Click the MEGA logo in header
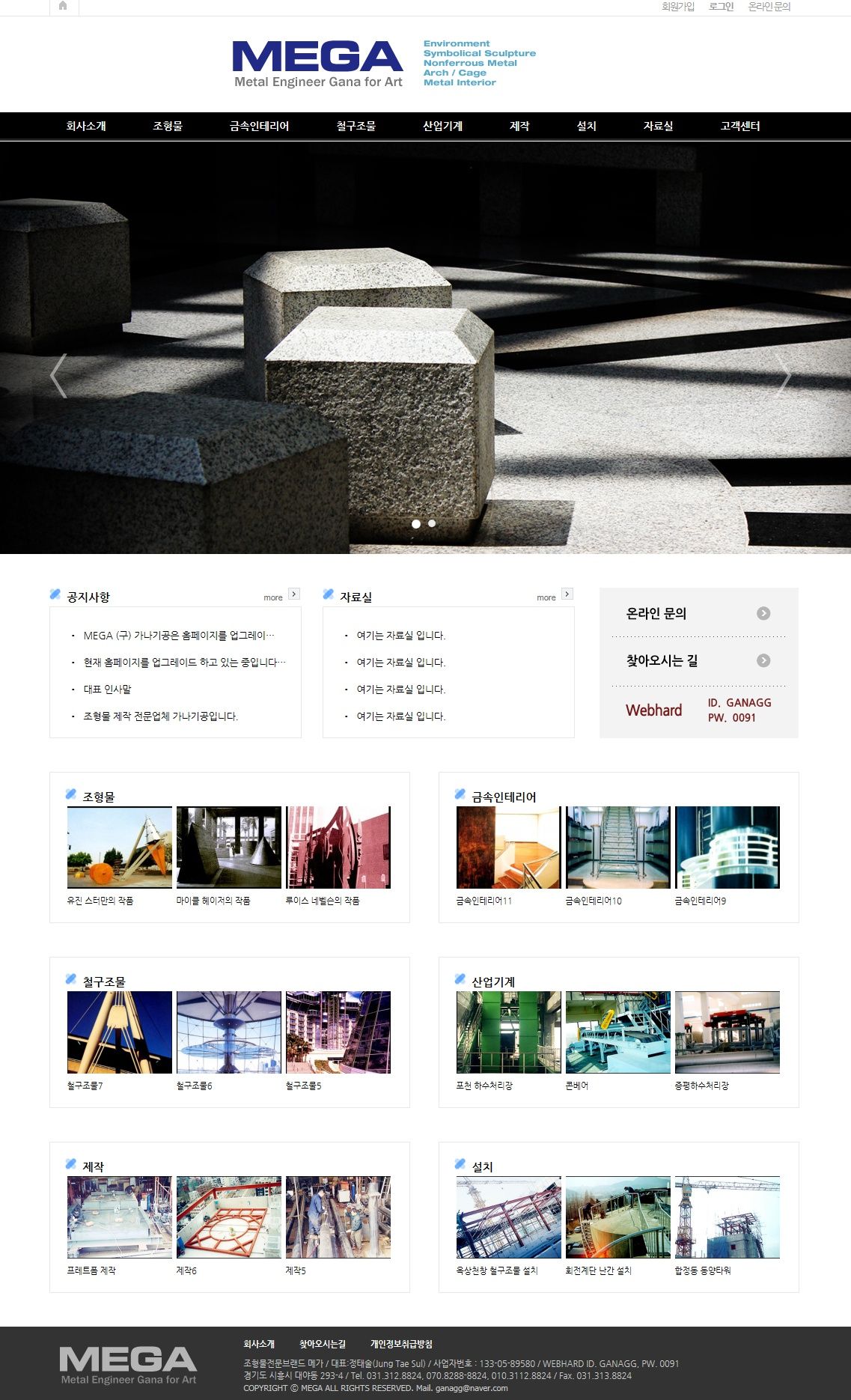 coord(317,64)
